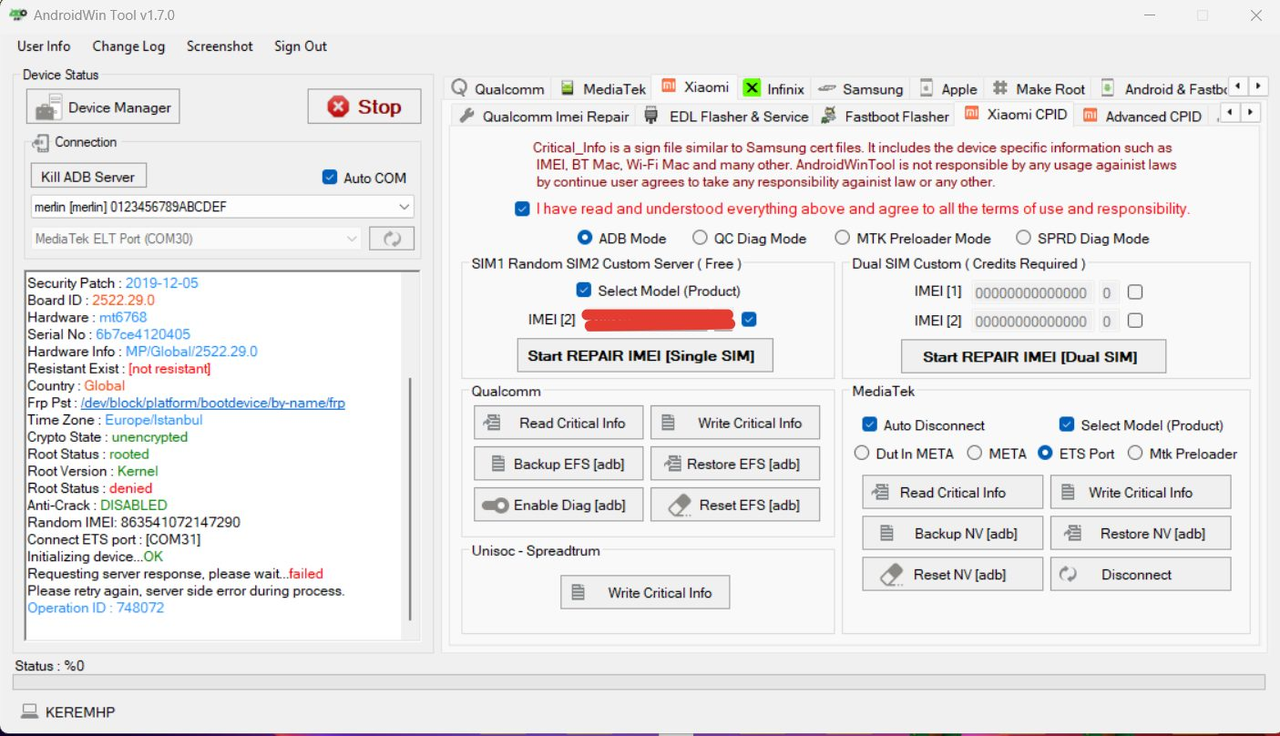The width and height of the screenshot is (1280, 736).
Task: Select ADB Mode radio button
Action: point(585,238)
